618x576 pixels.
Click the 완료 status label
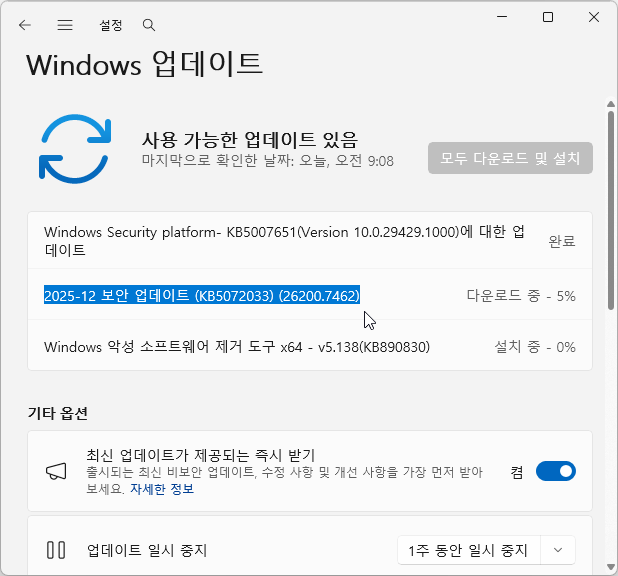coord(562,241)
